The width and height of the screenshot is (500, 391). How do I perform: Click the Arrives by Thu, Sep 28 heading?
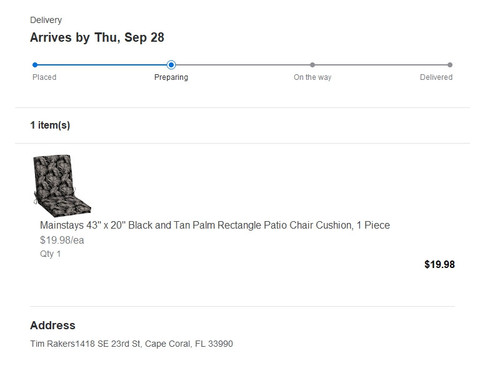coord(97,38)
